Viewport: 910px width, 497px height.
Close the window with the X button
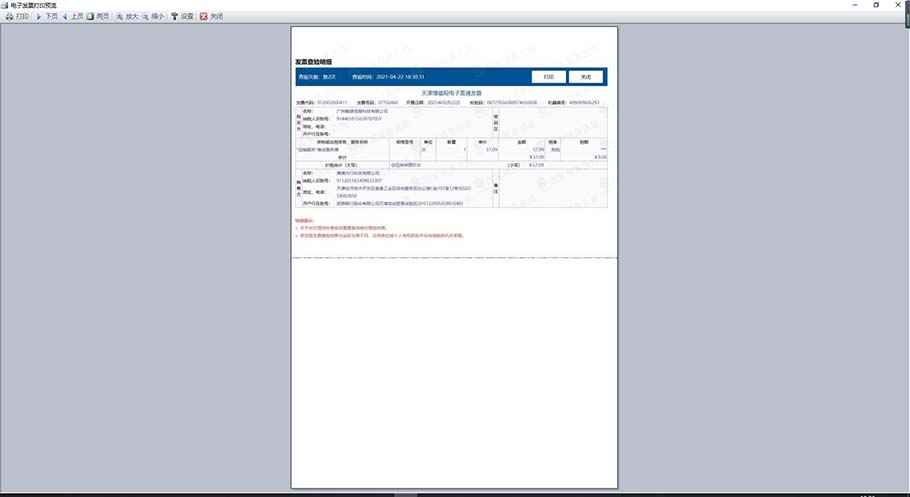(900, 5)
